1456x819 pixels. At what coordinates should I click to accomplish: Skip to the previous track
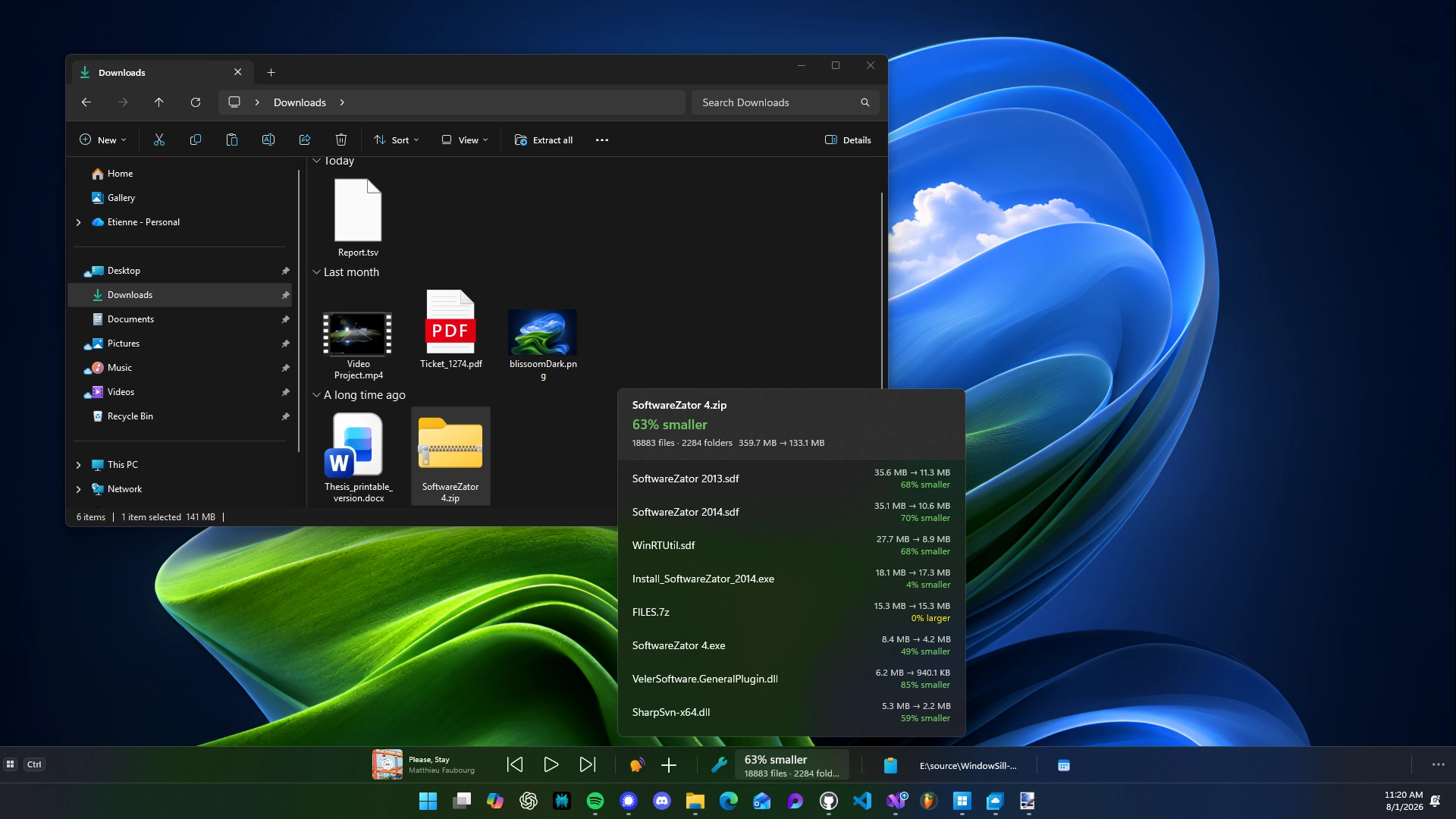tap(515, 765)
